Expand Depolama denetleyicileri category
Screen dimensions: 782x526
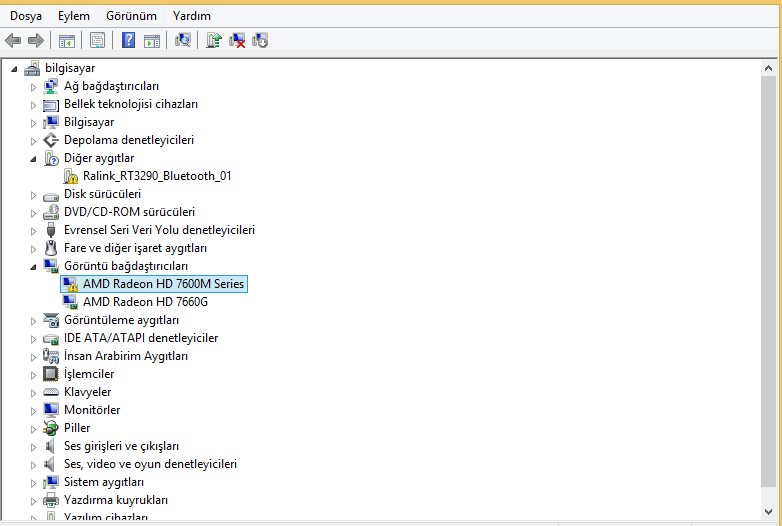tap(33, 141)
